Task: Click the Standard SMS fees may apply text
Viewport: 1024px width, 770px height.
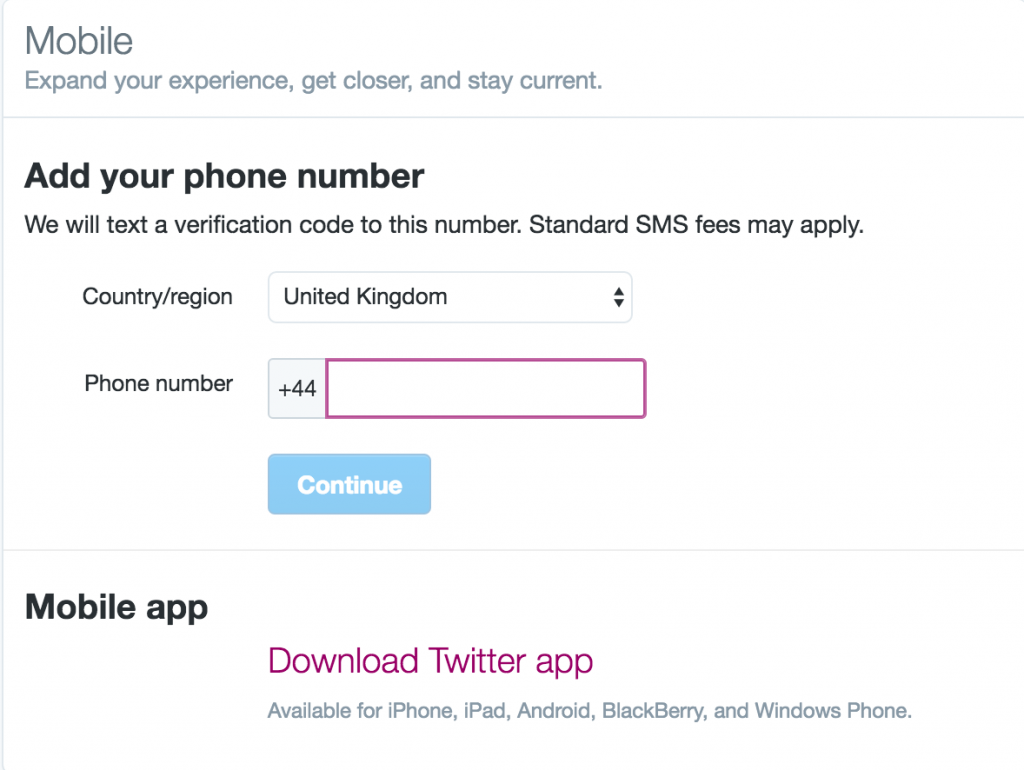Action: pos(696,225)
